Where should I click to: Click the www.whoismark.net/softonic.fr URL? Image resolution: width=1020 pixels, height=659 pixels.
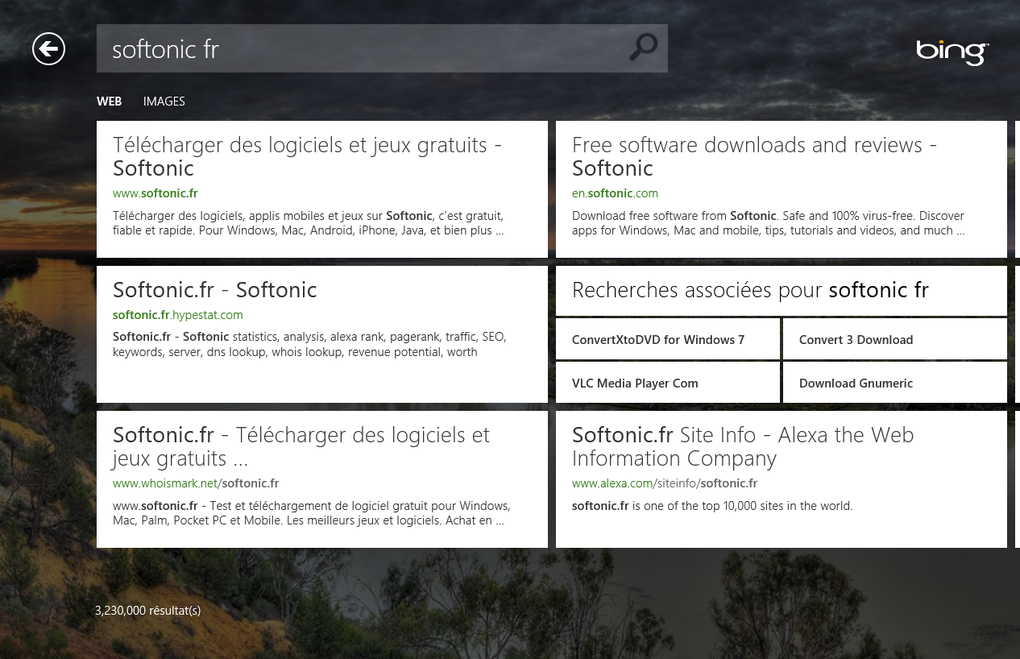coord(195,483)
